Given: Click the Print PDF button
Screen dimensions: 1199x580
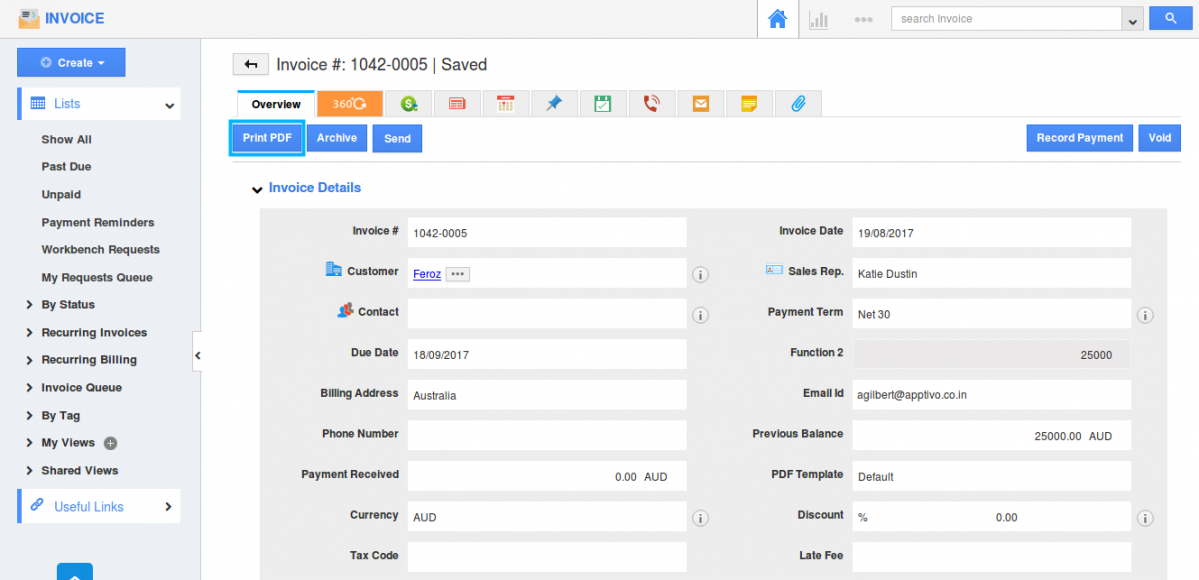Looking at the screenshot, I should coord(267,138).
